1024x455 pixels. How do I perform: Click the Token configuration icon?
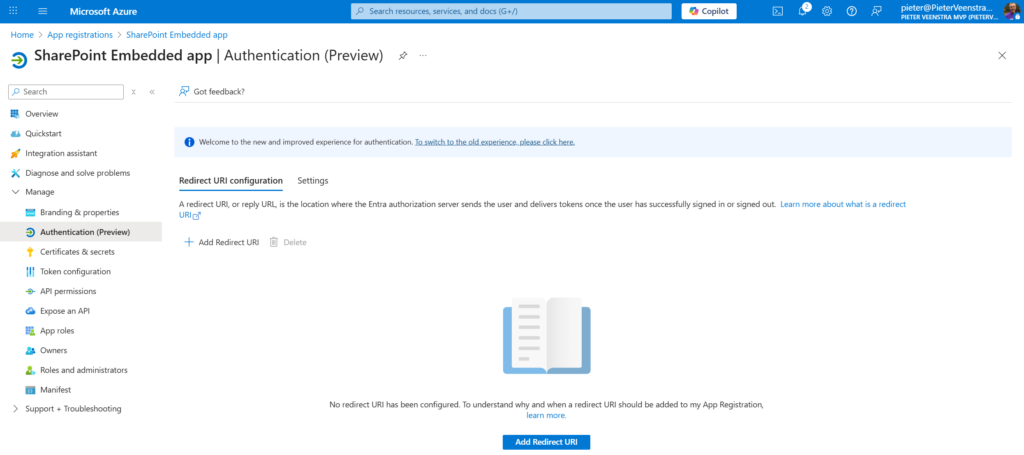(x=30, y=272)
